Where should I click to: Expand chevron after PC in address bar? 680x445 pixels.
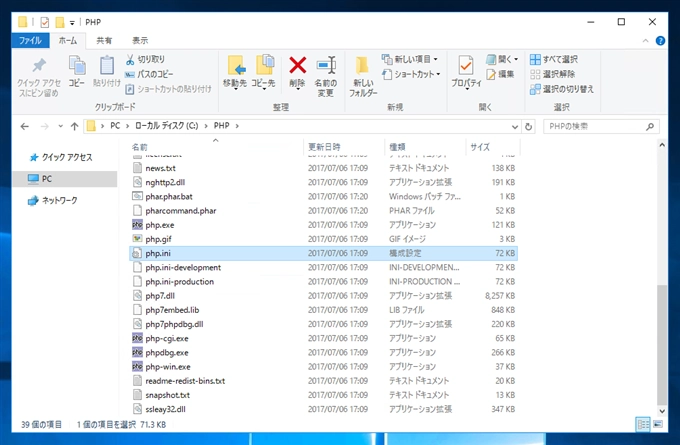pyautogui.click(x=128, y=126)
